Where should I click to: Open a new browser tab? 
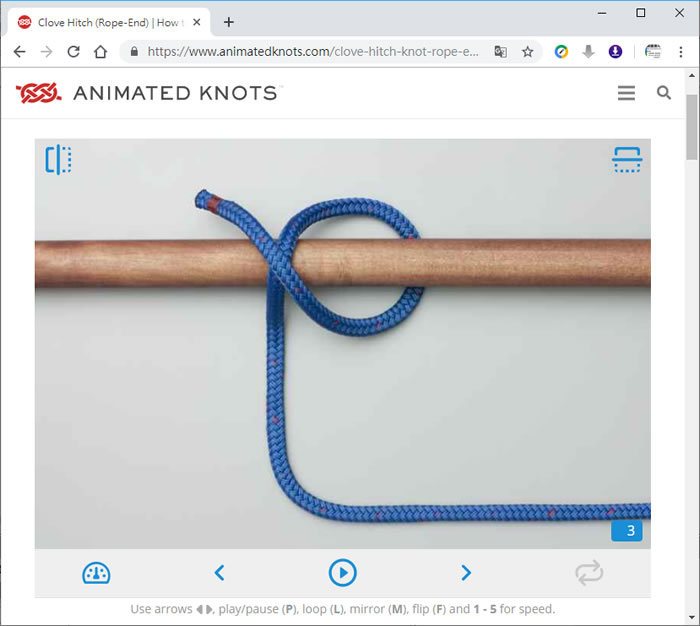pyautogui.click(x=229, y=22)
